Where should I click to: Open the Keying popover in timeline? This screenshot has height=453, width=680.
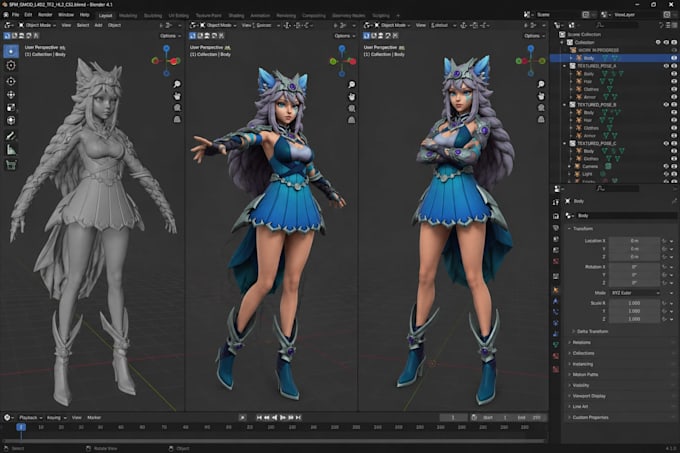56,417
